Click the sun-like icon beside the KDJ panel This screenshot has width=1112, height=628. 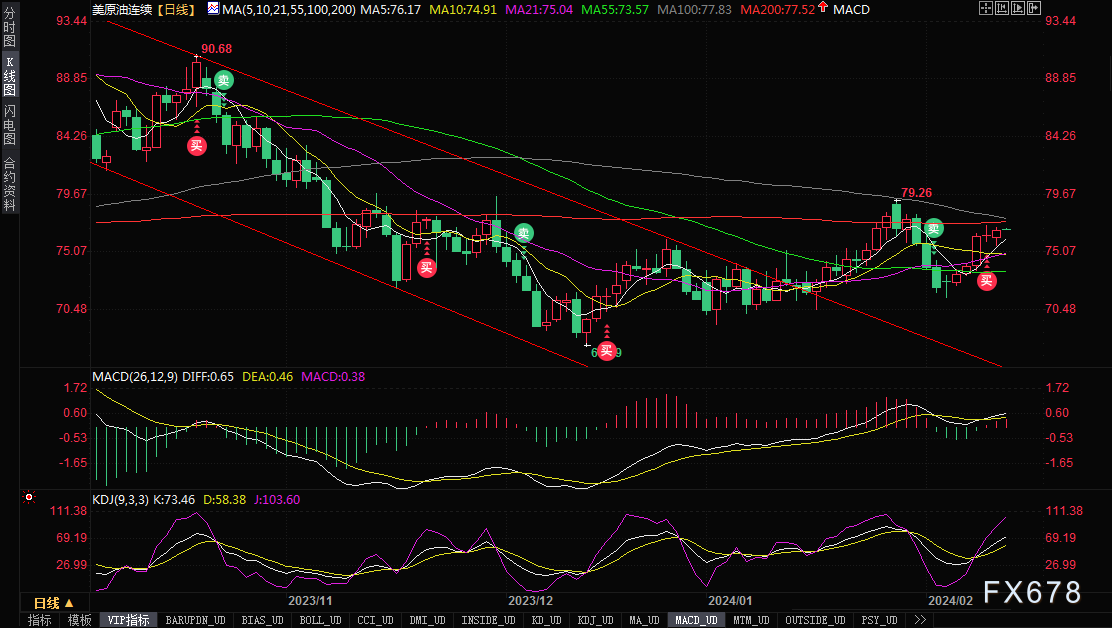(28, 498)
